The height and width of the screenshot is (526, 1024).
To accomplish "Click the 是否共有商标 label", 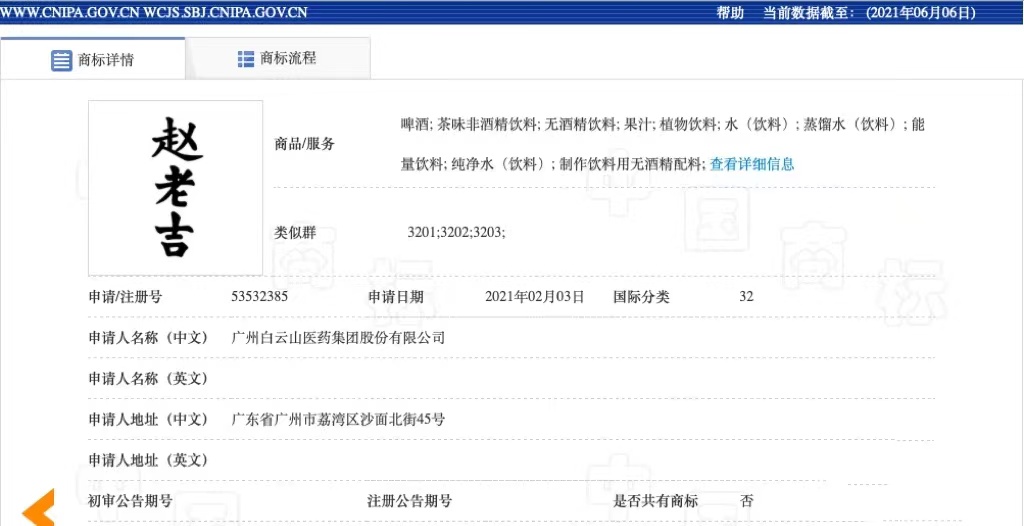I will 656,501.
